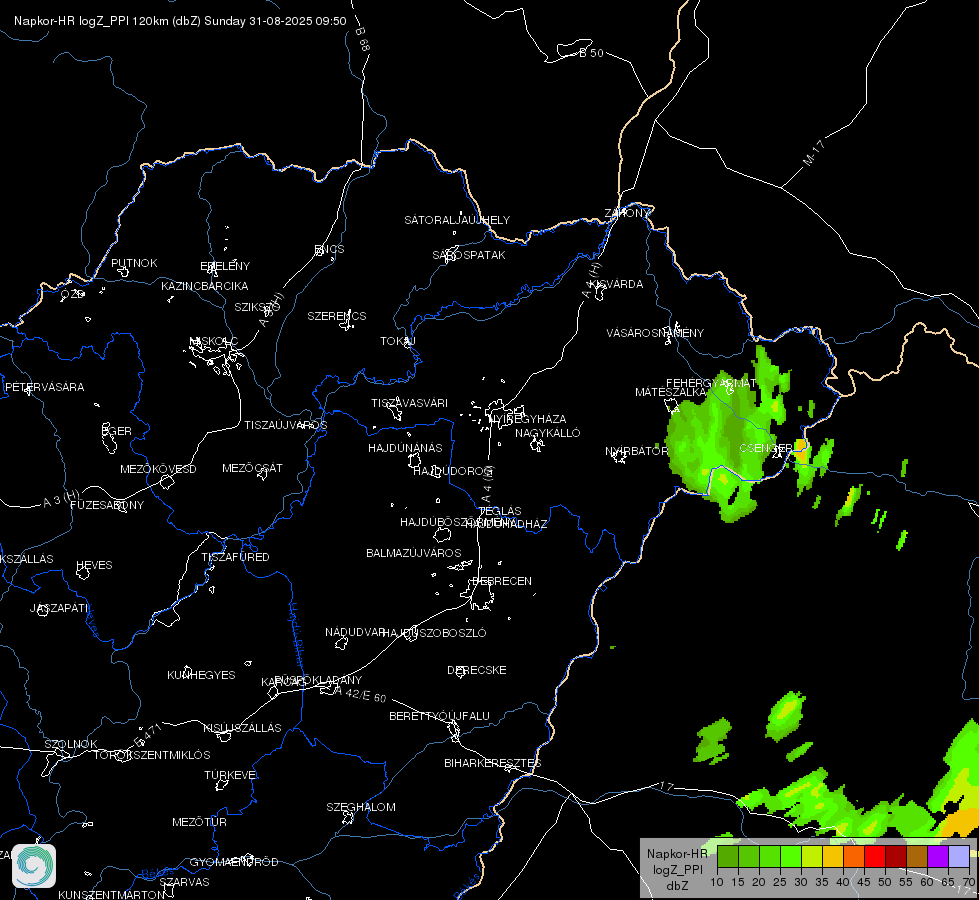Click the TISZAVASVÁRI city label
The image size is (979, 900).
point(410,403)
